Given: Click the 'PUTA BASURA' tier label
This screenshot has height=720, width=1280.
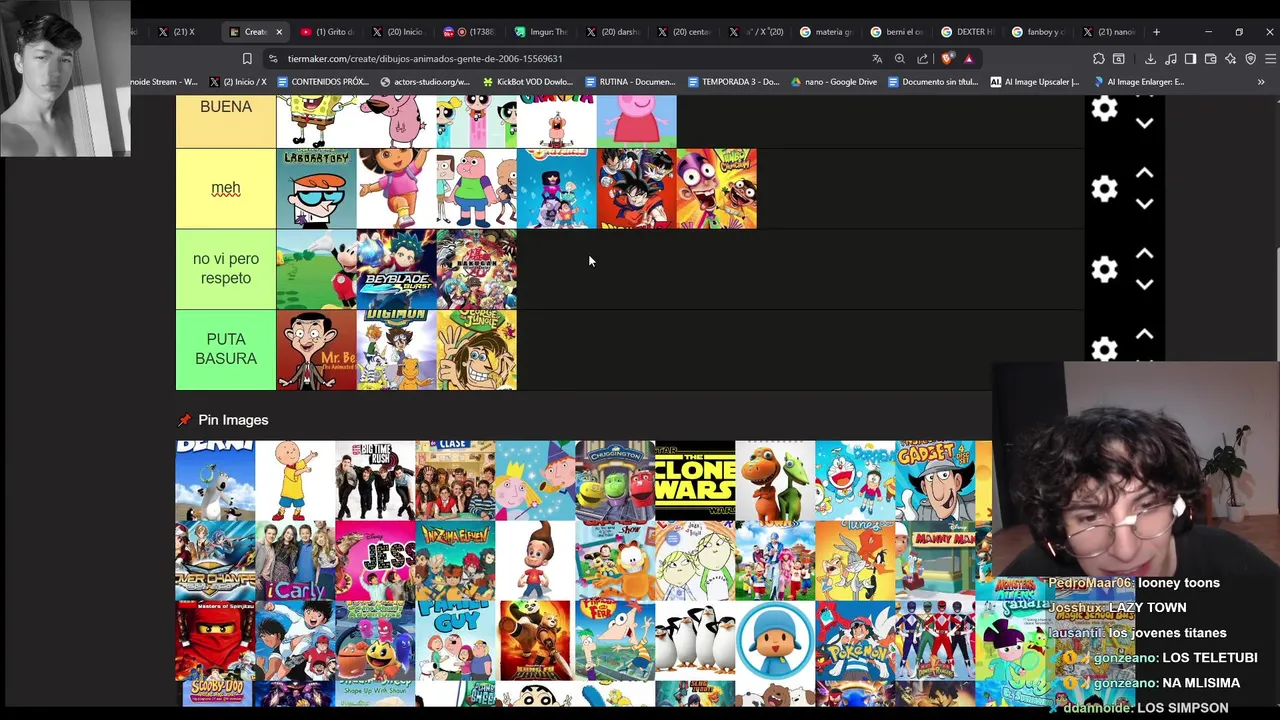Looking at the screenshot, I should click(x=226, y=349).
